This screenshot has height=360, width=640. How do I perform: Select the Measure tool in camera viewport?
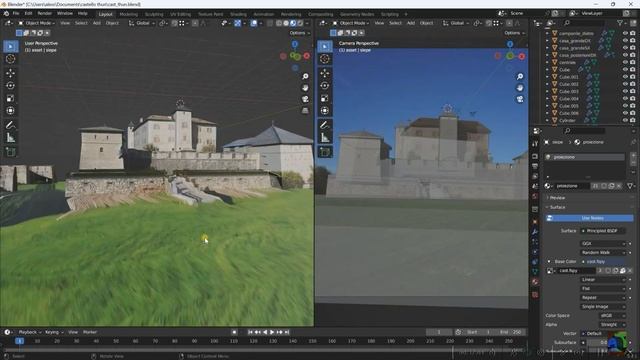pyautogui.click(x=325, y=138)
